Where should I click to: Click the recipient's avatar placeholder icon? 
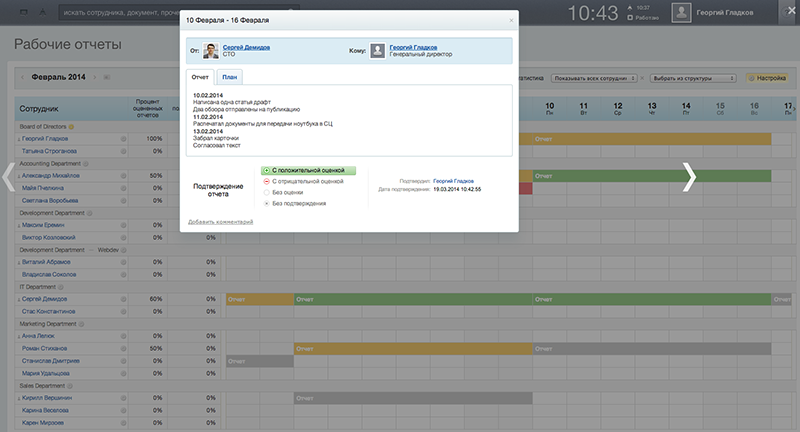(x=378, y=51)
